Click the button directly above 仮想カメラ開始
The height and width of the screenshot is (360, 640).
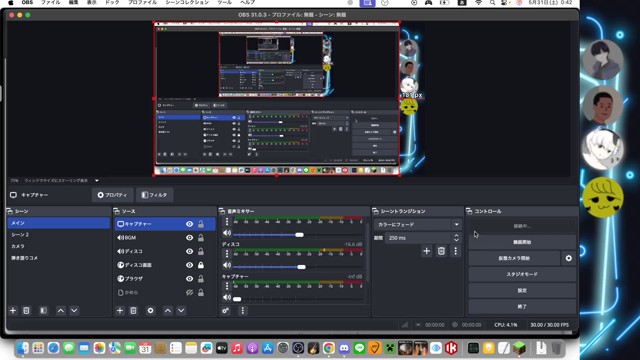tap(522, 242)
